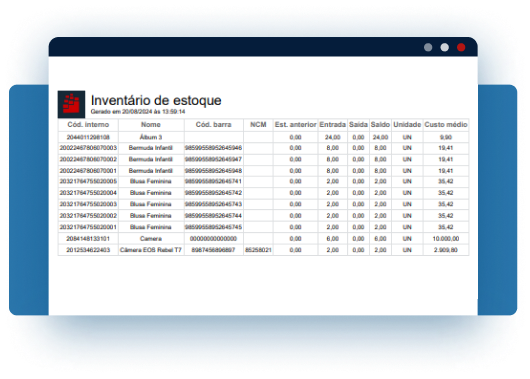Click the Saldo 24,00 cell of Álbum 3
Screen dimensions: 530x379
380,137
